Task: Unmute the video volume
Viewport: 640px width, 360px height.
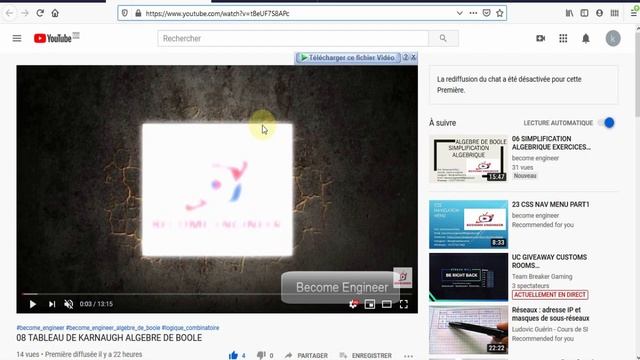Action: click(69, 304)
